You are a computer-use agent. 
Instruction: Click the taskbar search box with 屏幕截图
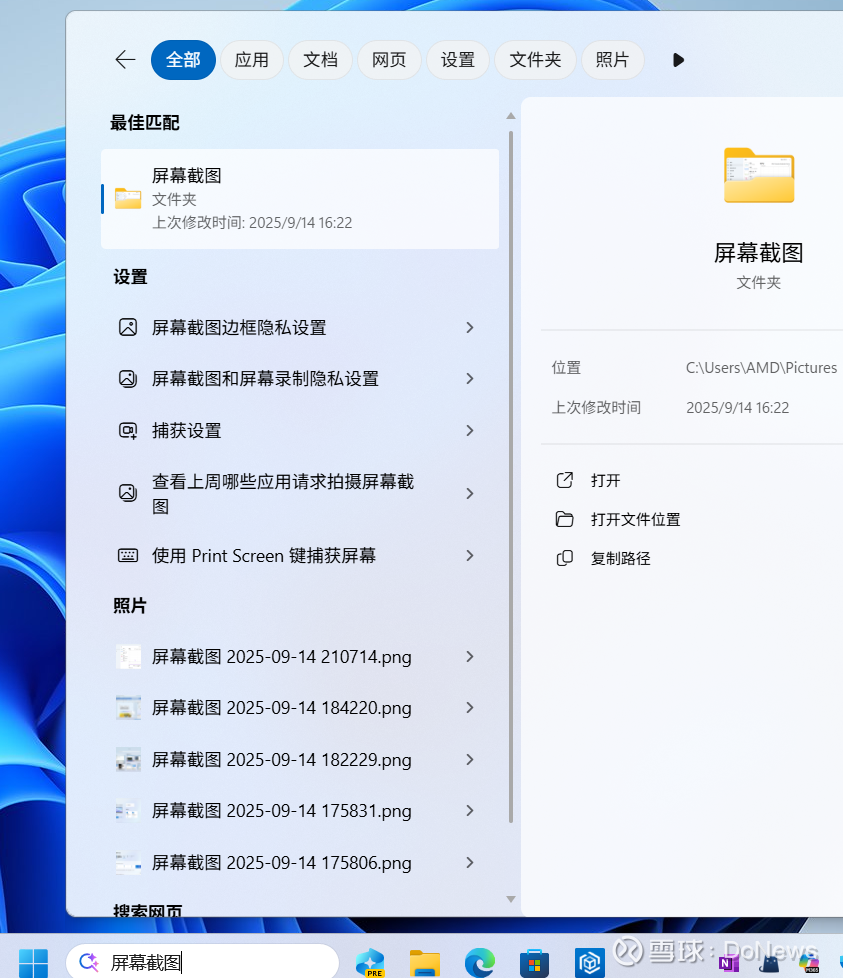tap(203, 962)
